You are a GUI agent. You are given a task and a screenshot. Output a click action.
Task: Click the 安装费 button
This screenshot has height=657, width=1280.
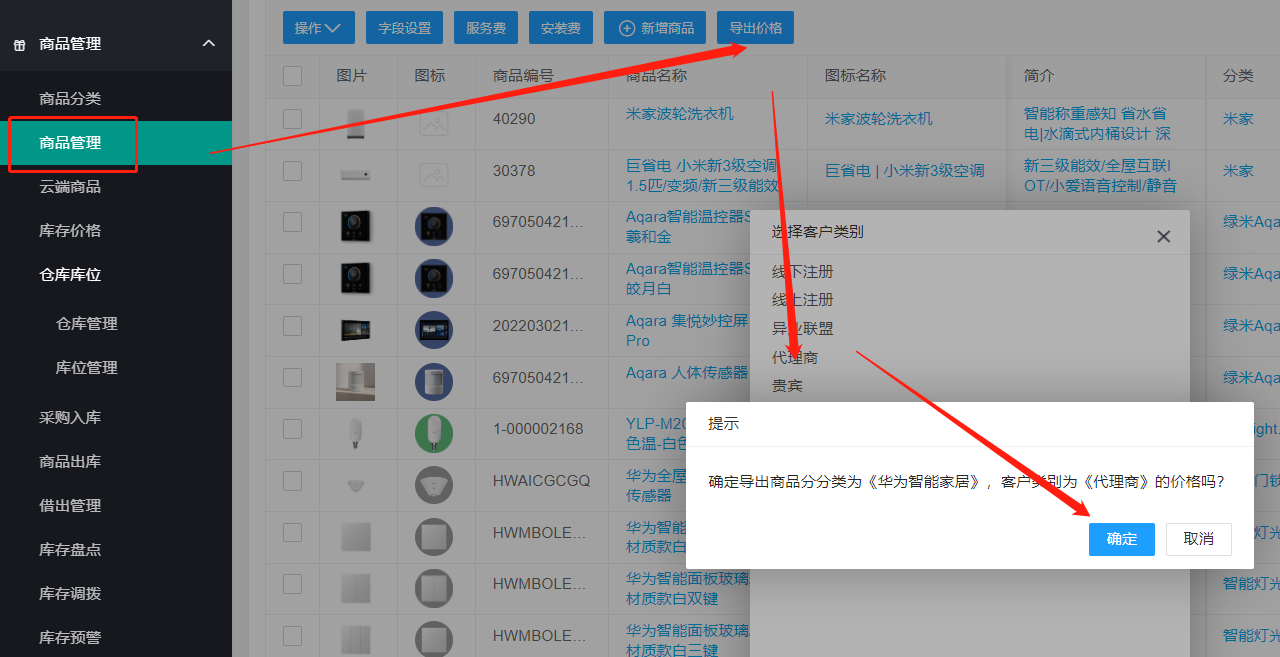561,28
